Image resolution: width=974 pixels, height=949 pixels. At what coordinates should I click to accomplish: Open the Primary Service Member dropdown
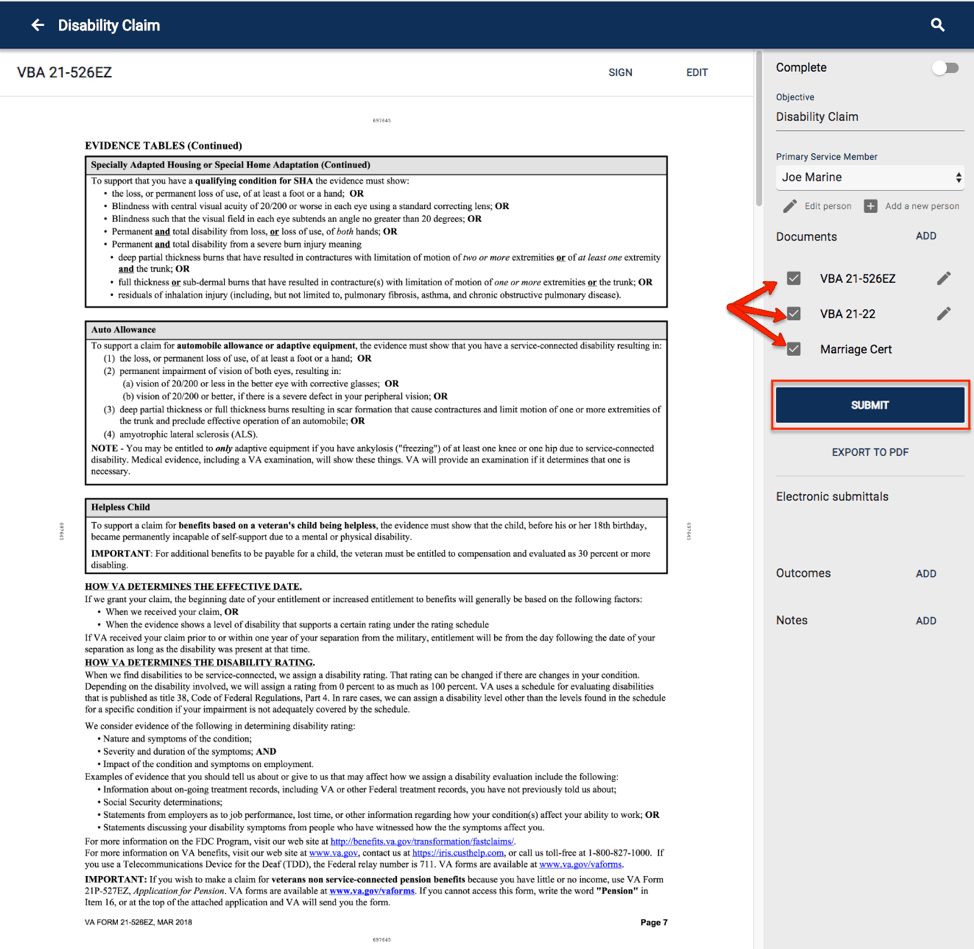(870, 178)
